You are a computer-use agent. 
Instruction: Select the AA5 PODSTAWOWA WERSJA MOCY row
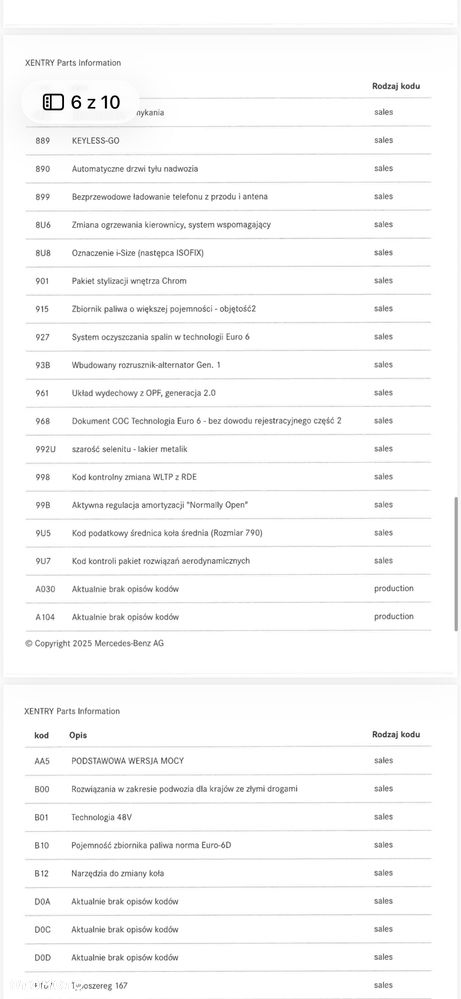tap(228, 761)
